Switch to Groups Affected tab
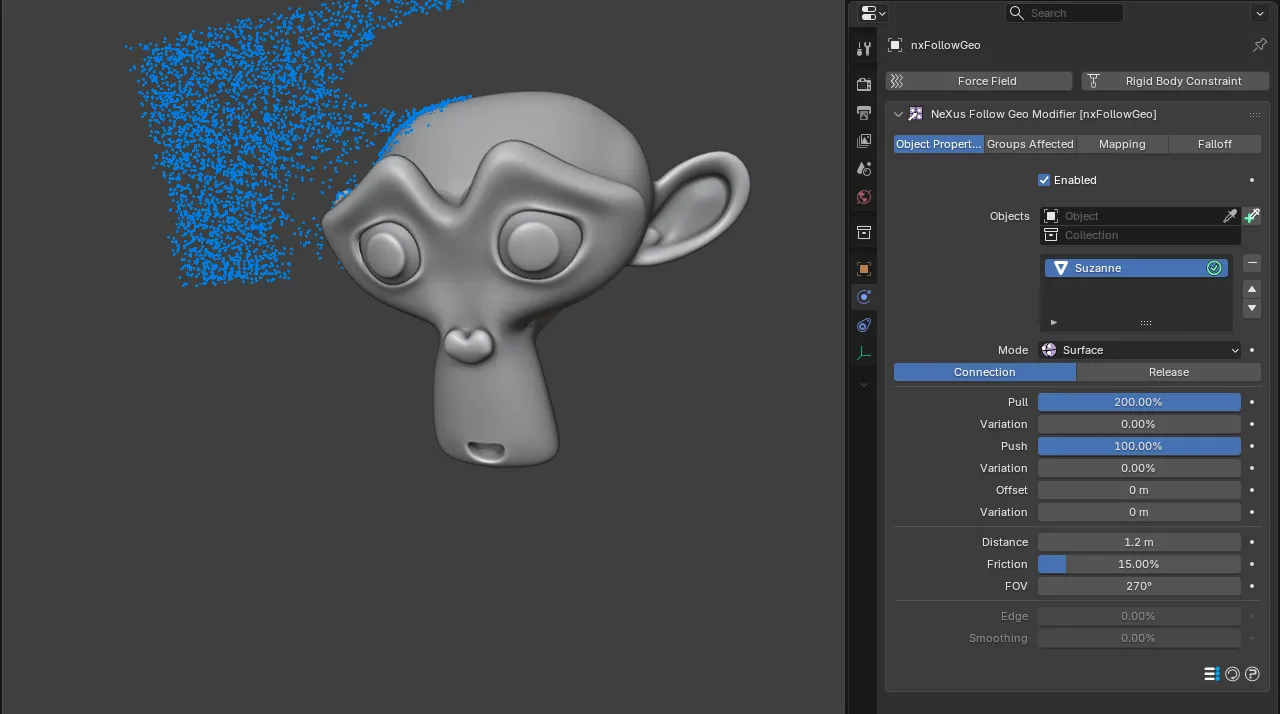This screenshot has height=714, width=1280. pos(1030,144)
